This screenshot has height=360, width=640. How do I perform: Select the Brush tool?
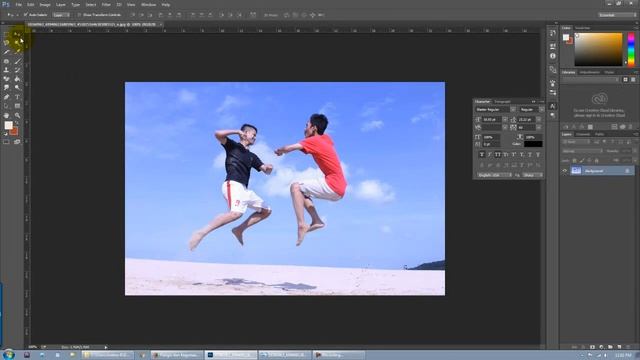coord(17,61)
